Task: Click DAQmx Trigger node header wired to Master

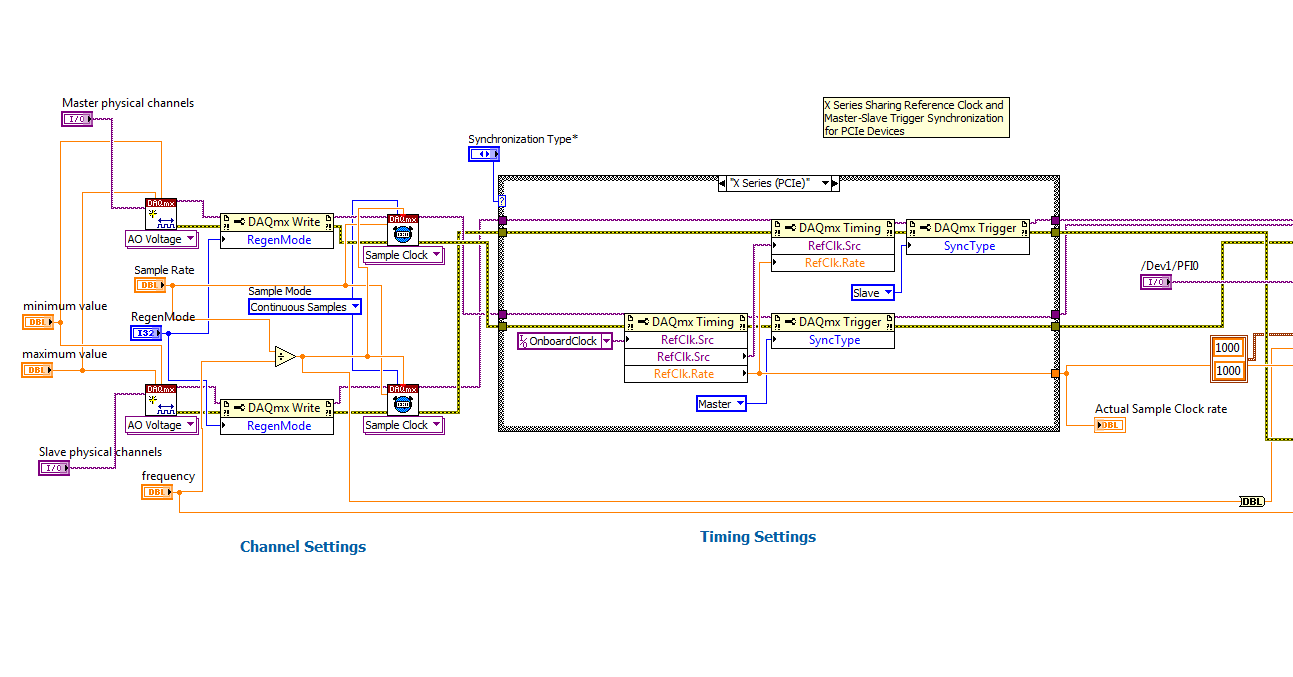Action: (832, 322)
